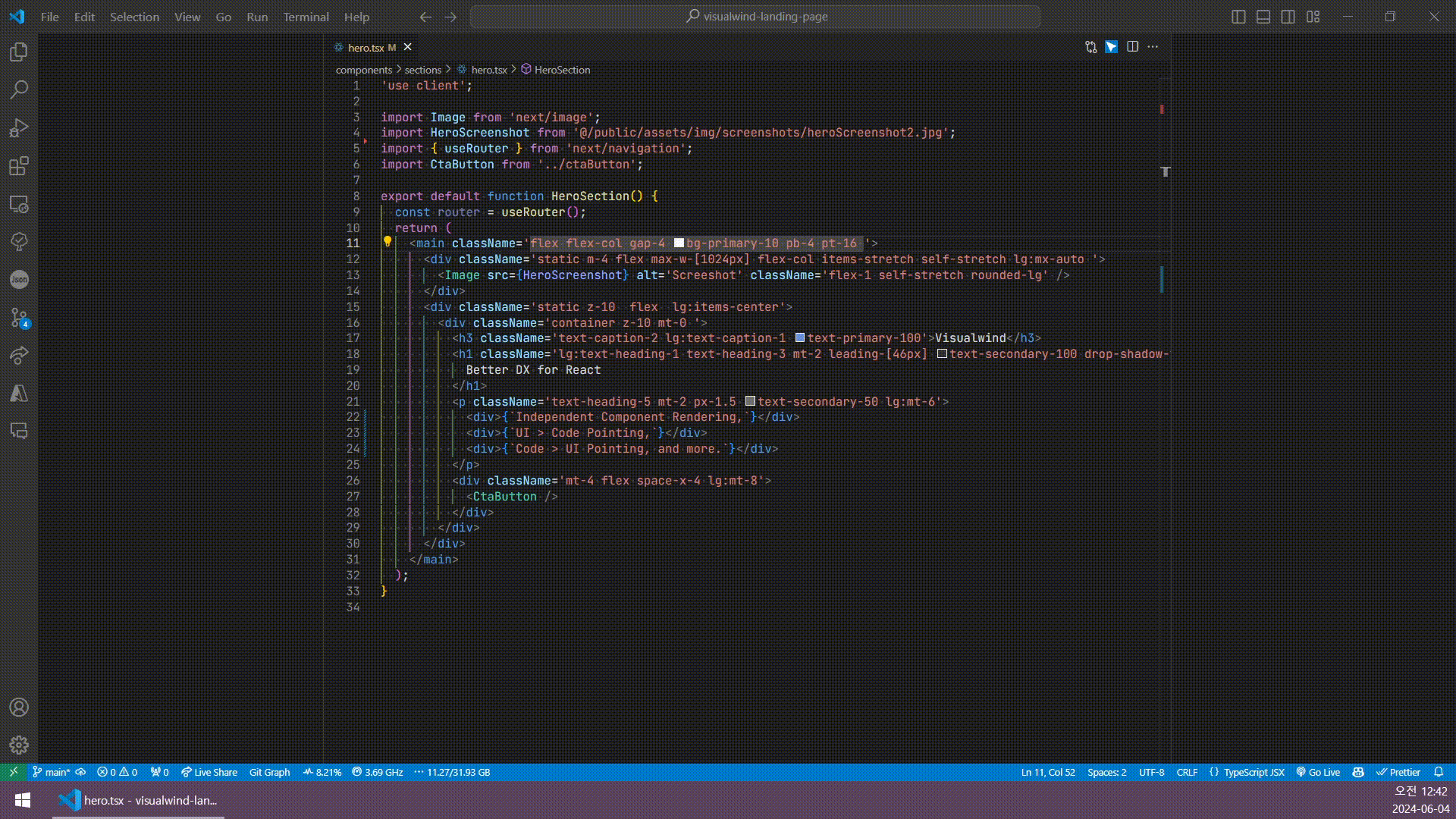Click Live Share in status bar

(209, 772)
